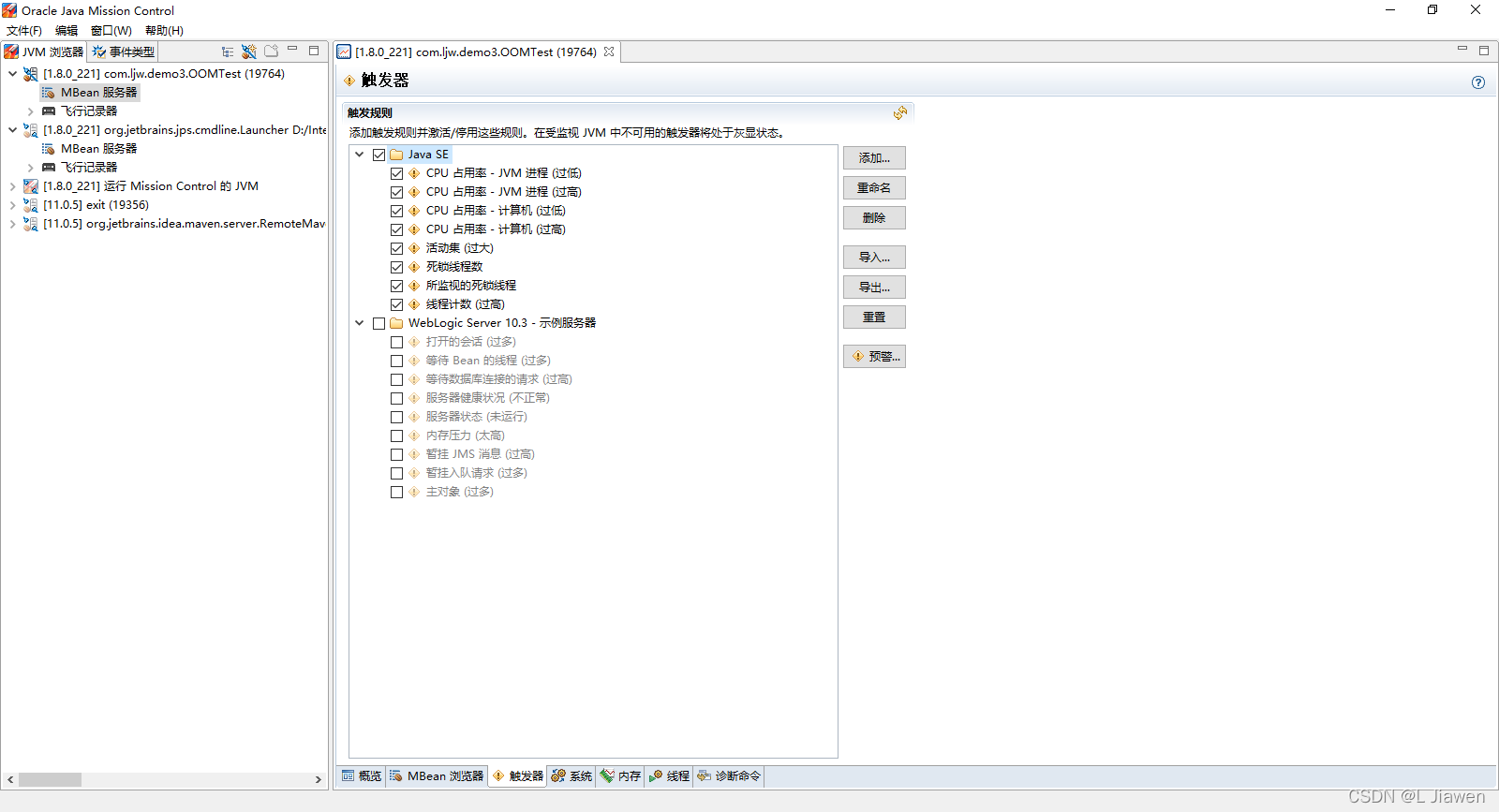Click the Oracle Java Mission Control title icon
Viewport: 1499px width, 812px height.
click(x=9, y=10)
